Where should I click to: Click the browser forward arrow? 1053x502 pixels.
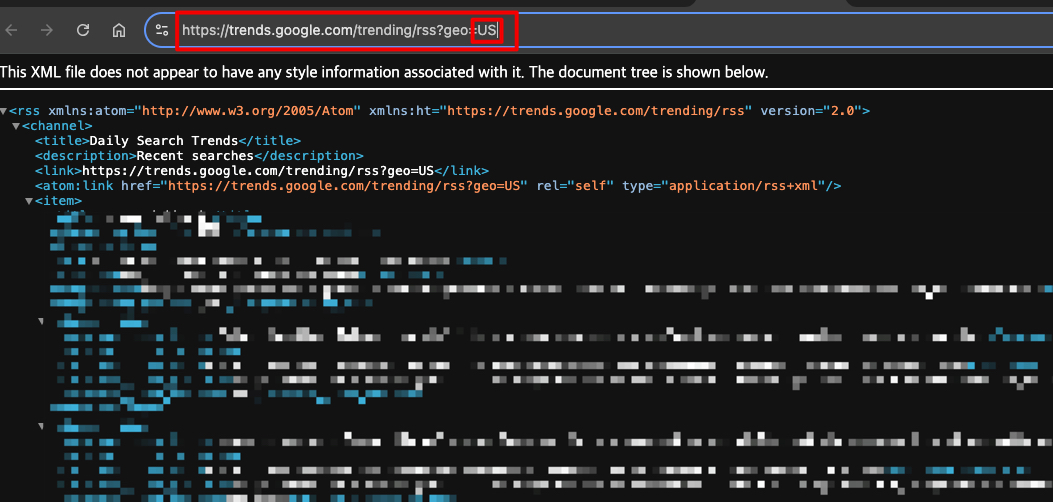tap(47, 30)
